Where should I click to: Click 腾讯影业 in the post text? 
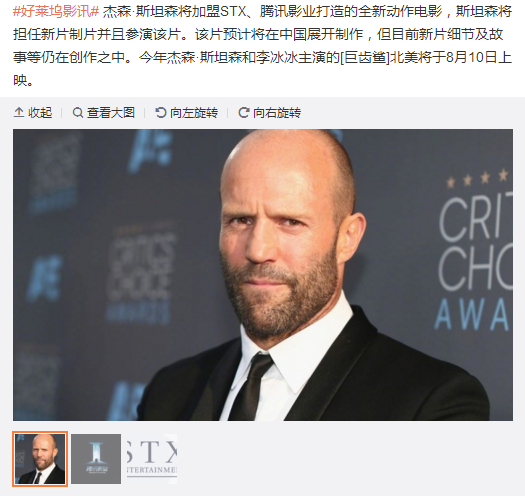pyautogui.click(x=287, y=12)
